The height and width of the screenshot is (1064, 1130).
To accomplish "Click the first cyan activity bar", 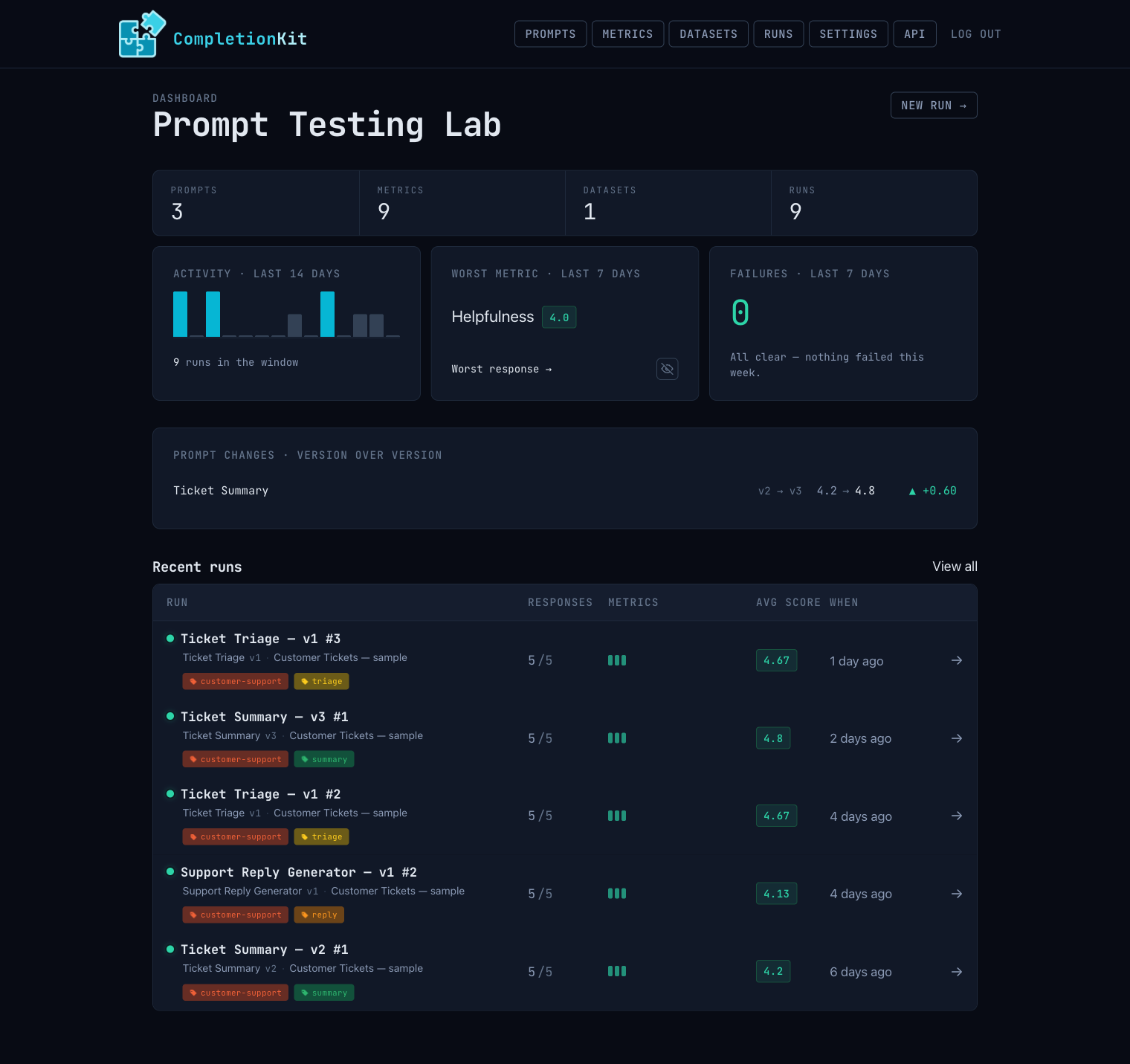I will [x=180, y=314].
